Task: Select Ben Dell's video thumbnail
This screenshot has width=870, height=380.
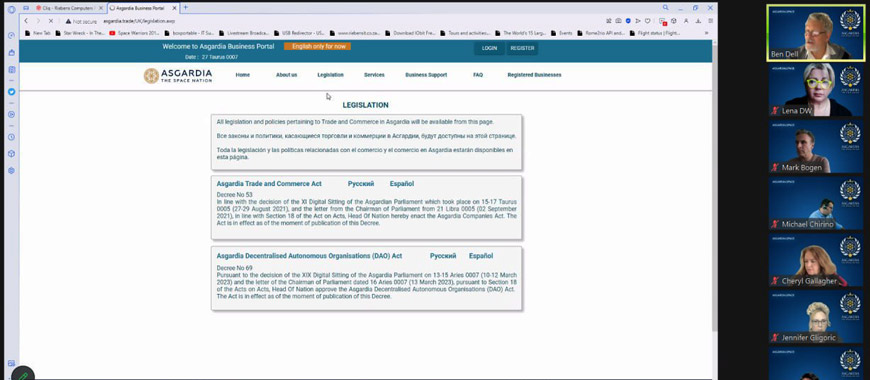Action: pyautogui.click(x=817, y=33)
